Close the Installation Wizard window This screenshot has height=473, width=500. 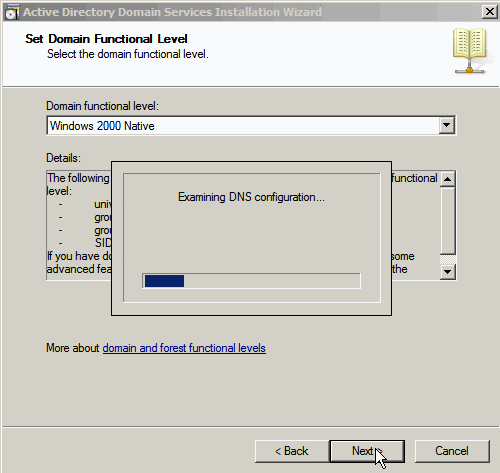pos(489,12)
